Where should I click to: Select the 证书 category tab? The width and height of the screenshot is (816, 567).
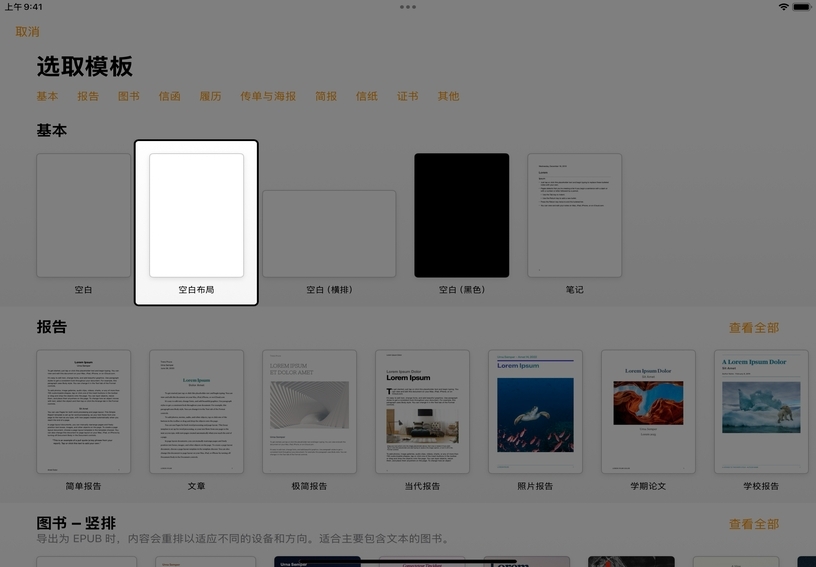tap(407, 97)
